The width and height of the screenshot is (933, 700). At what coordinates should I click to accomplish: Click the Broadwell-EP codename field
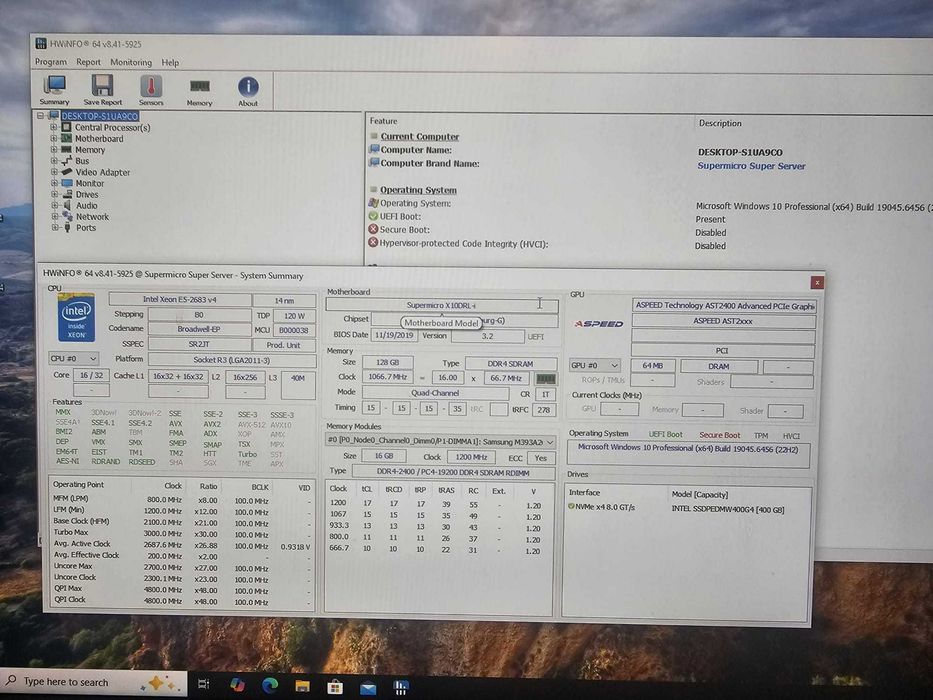199,329
